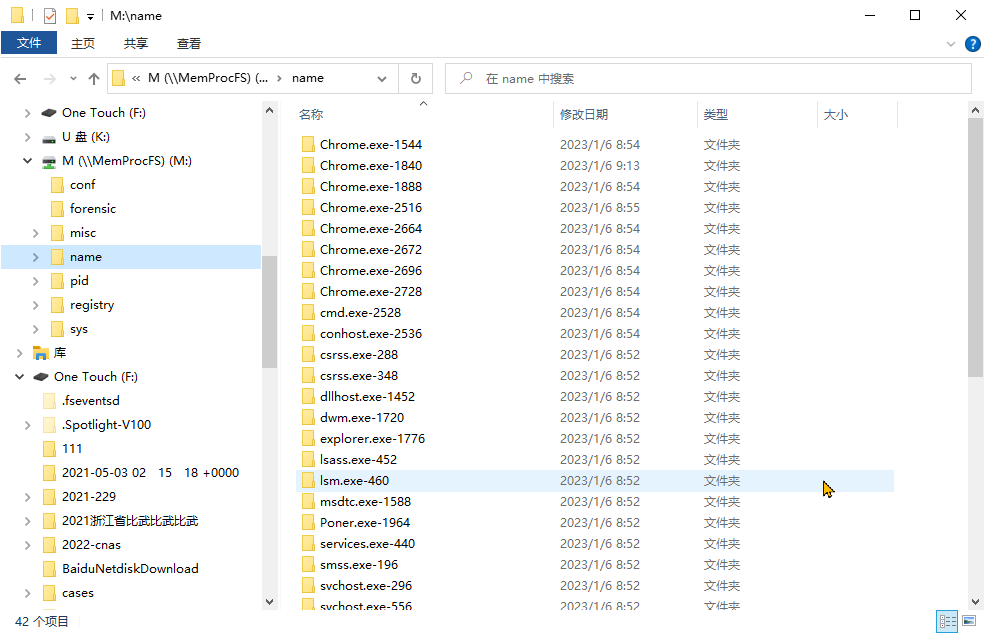Go forward with the right arrow button

pos(49,79)
